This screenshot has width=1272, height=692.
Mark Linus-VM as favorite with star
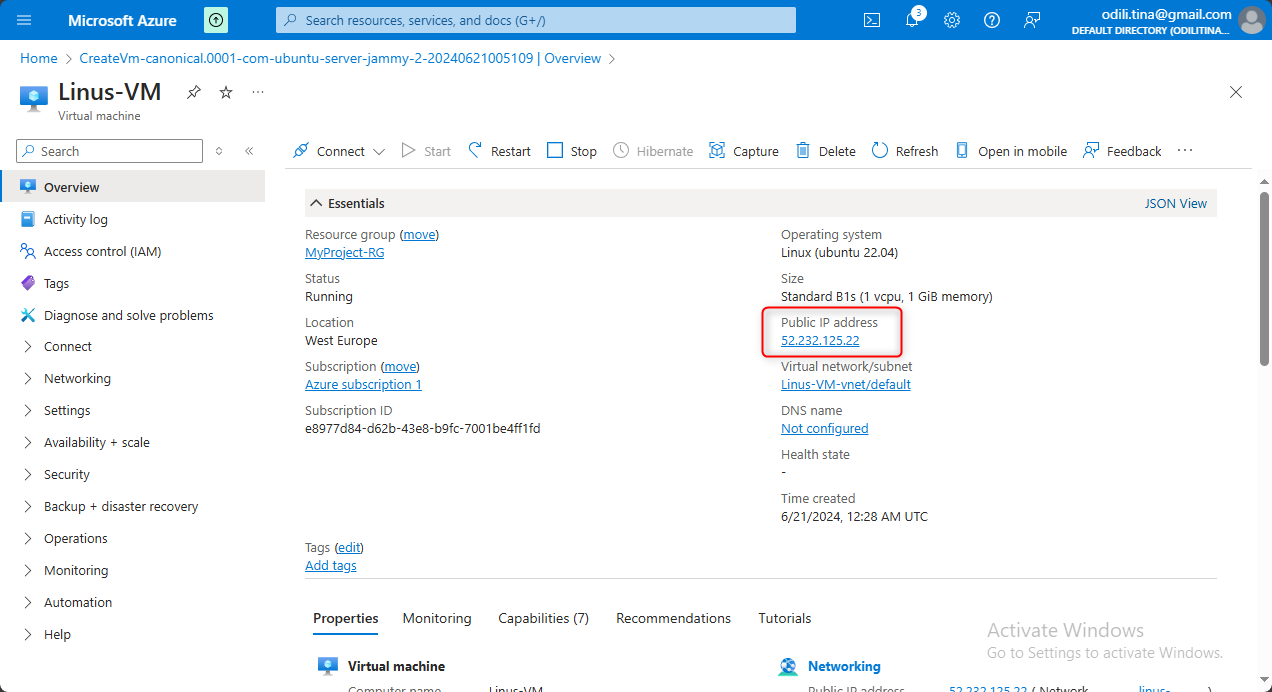[x=226, y=92]
